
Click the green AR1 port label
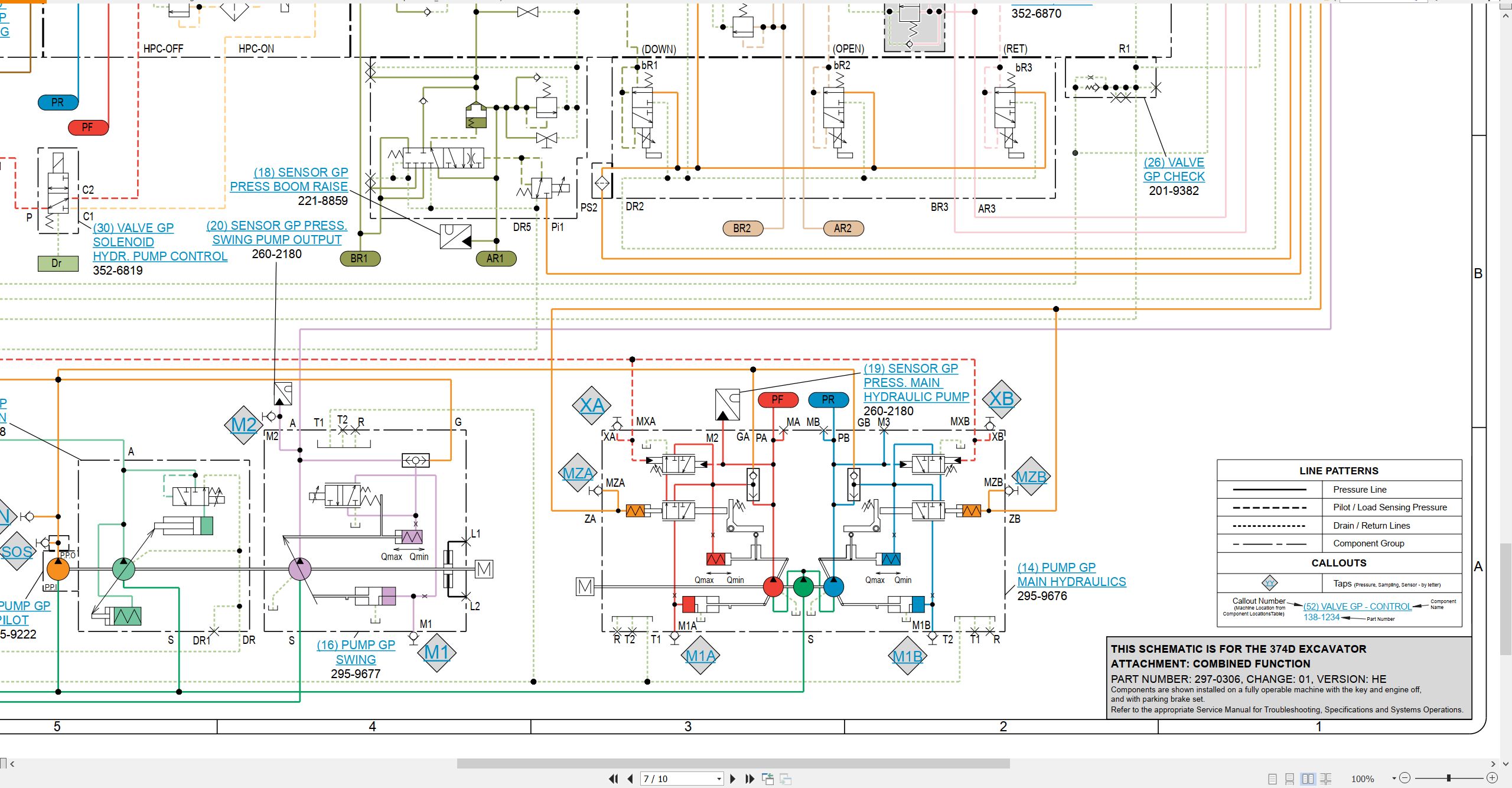(496, 258)
